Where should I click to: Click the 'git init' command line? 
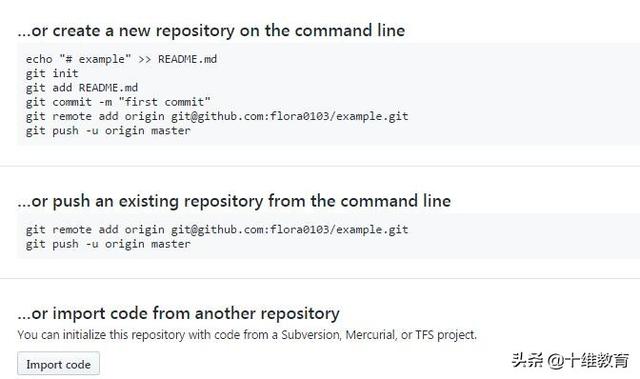tap(52, 73)
